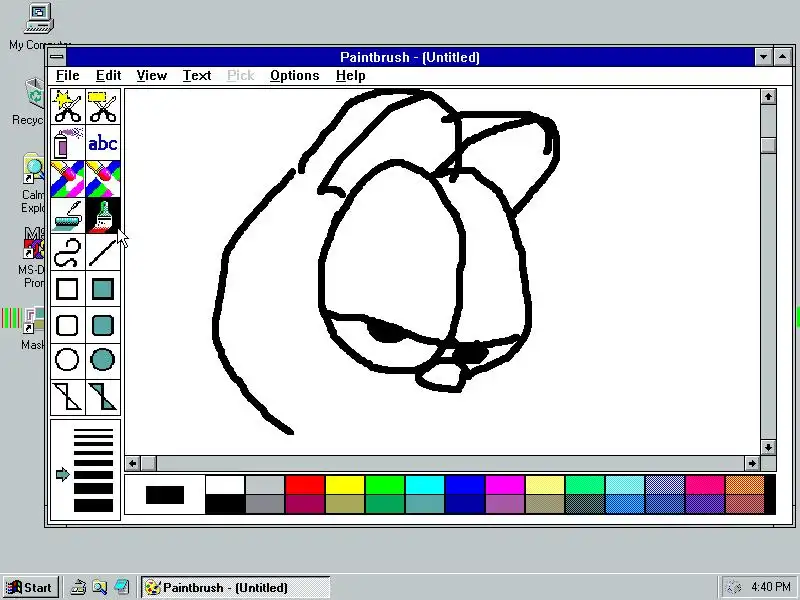Select the Filled Box tool

point(103,289)
